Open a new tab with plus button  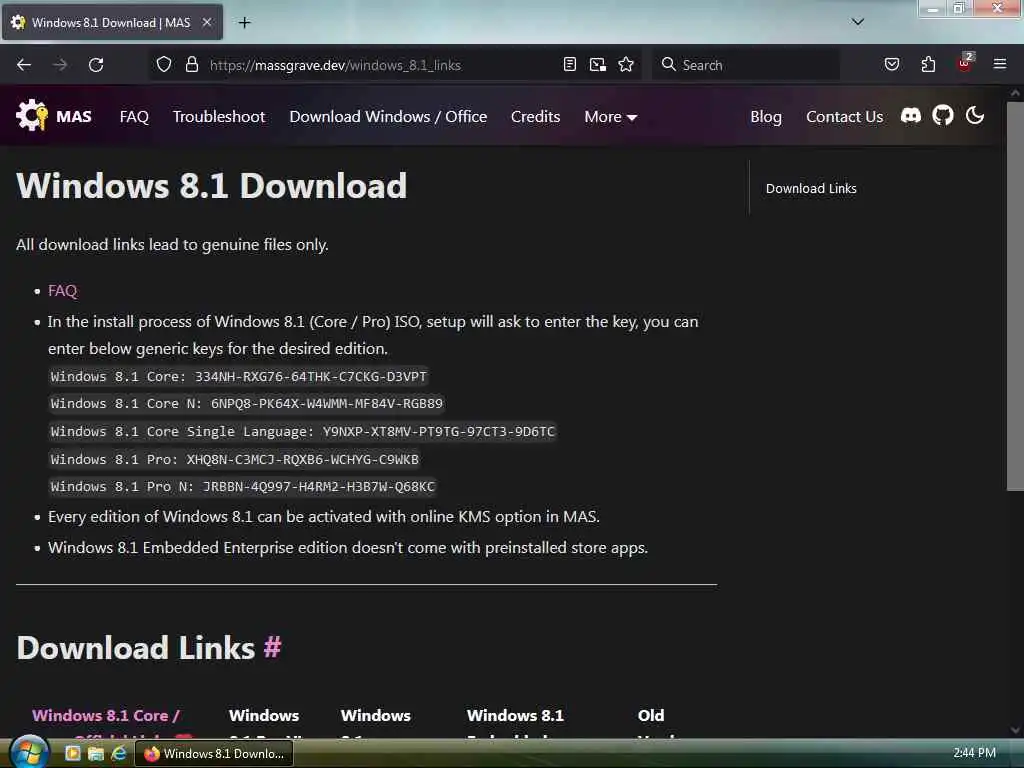pos(244,23)
